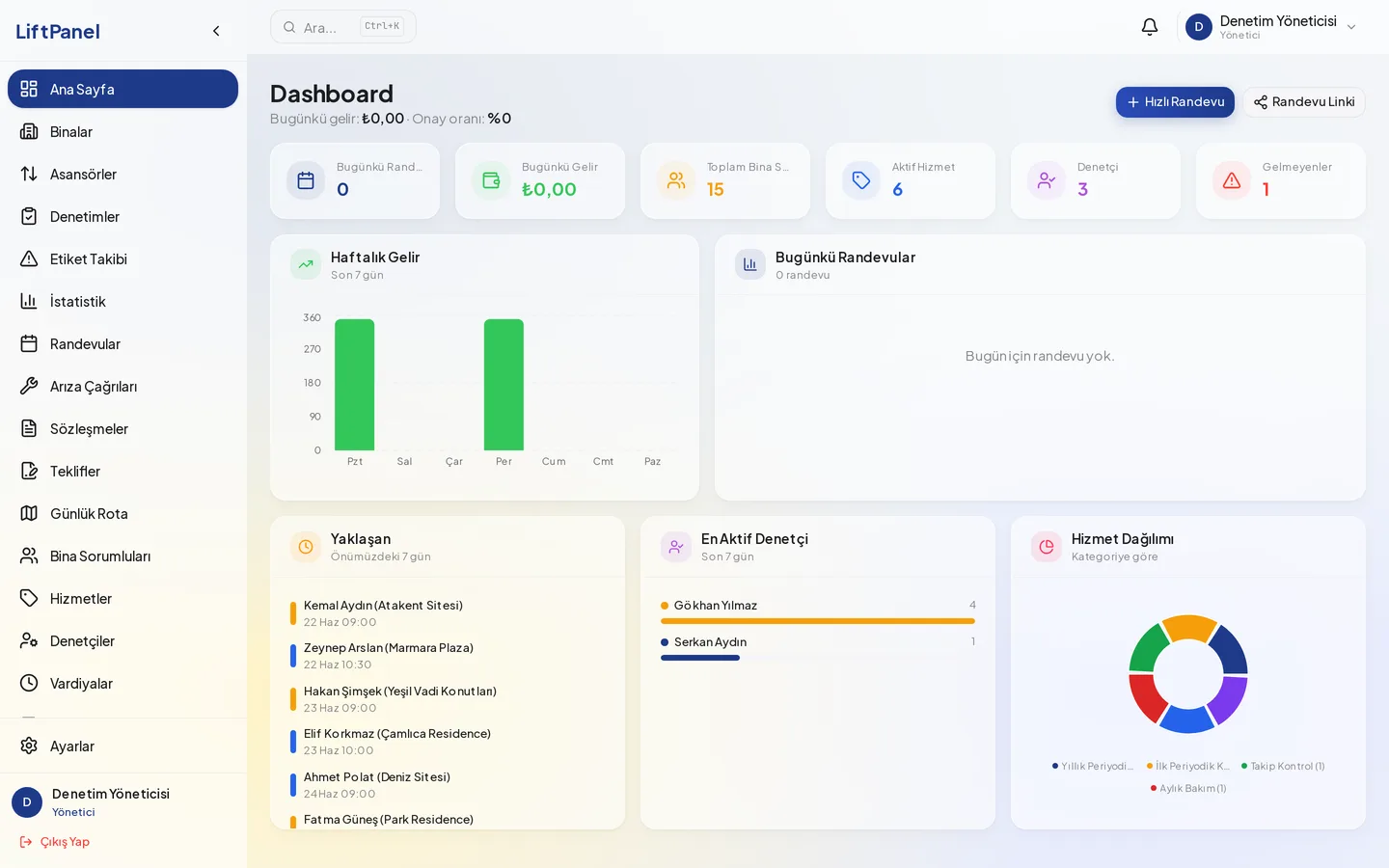The image size is (1389, 868).
Task: Collapse the sidebar with the chevron arrow
Action: 216,31
